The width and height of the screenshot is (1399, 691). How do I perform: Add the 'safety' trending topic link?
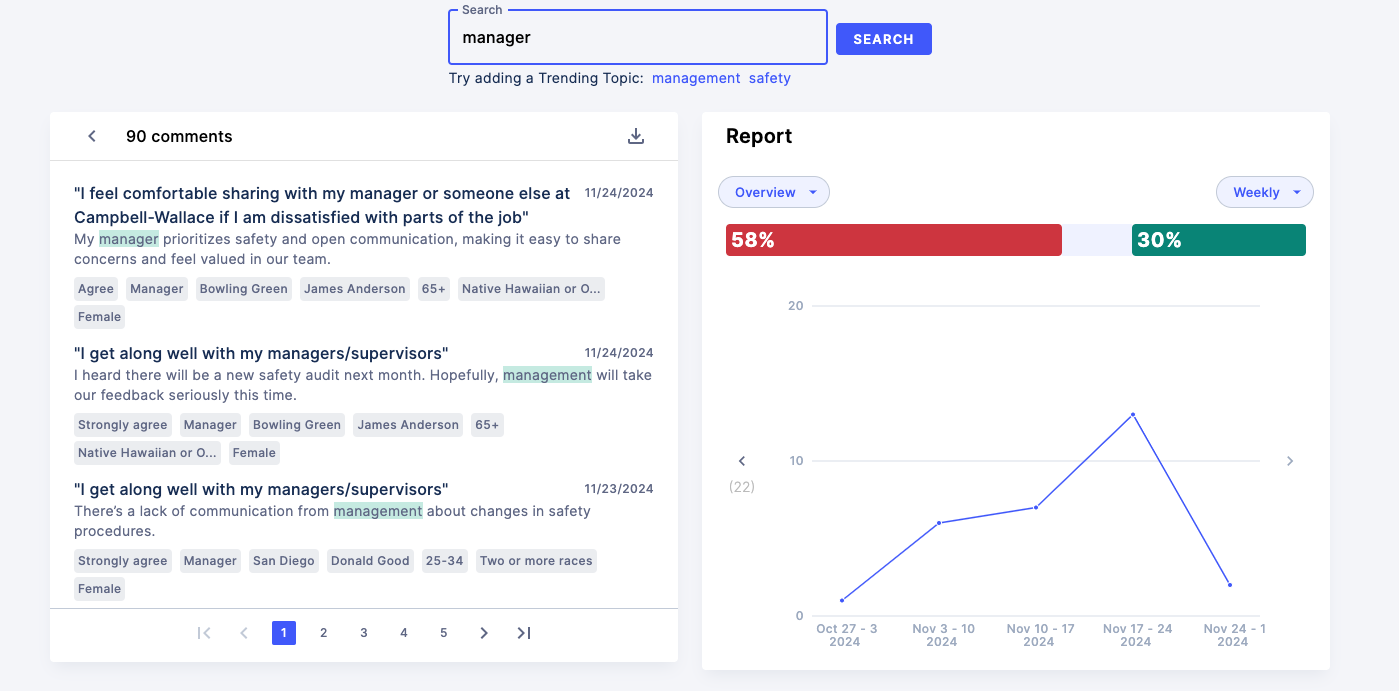[x=770, y=77]
